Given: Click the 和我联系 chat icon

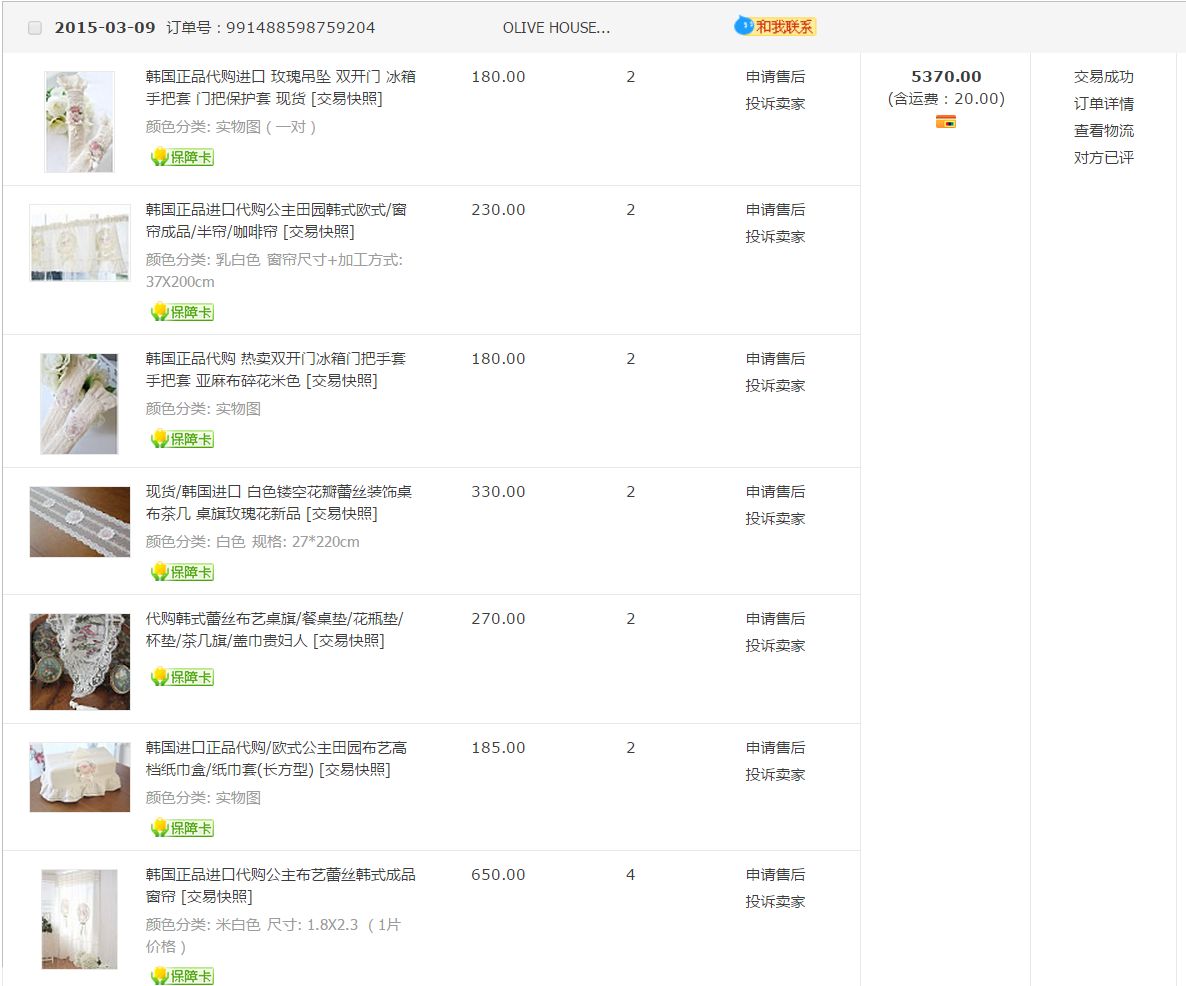Looking at the screenshot, I should click(775, 27).
